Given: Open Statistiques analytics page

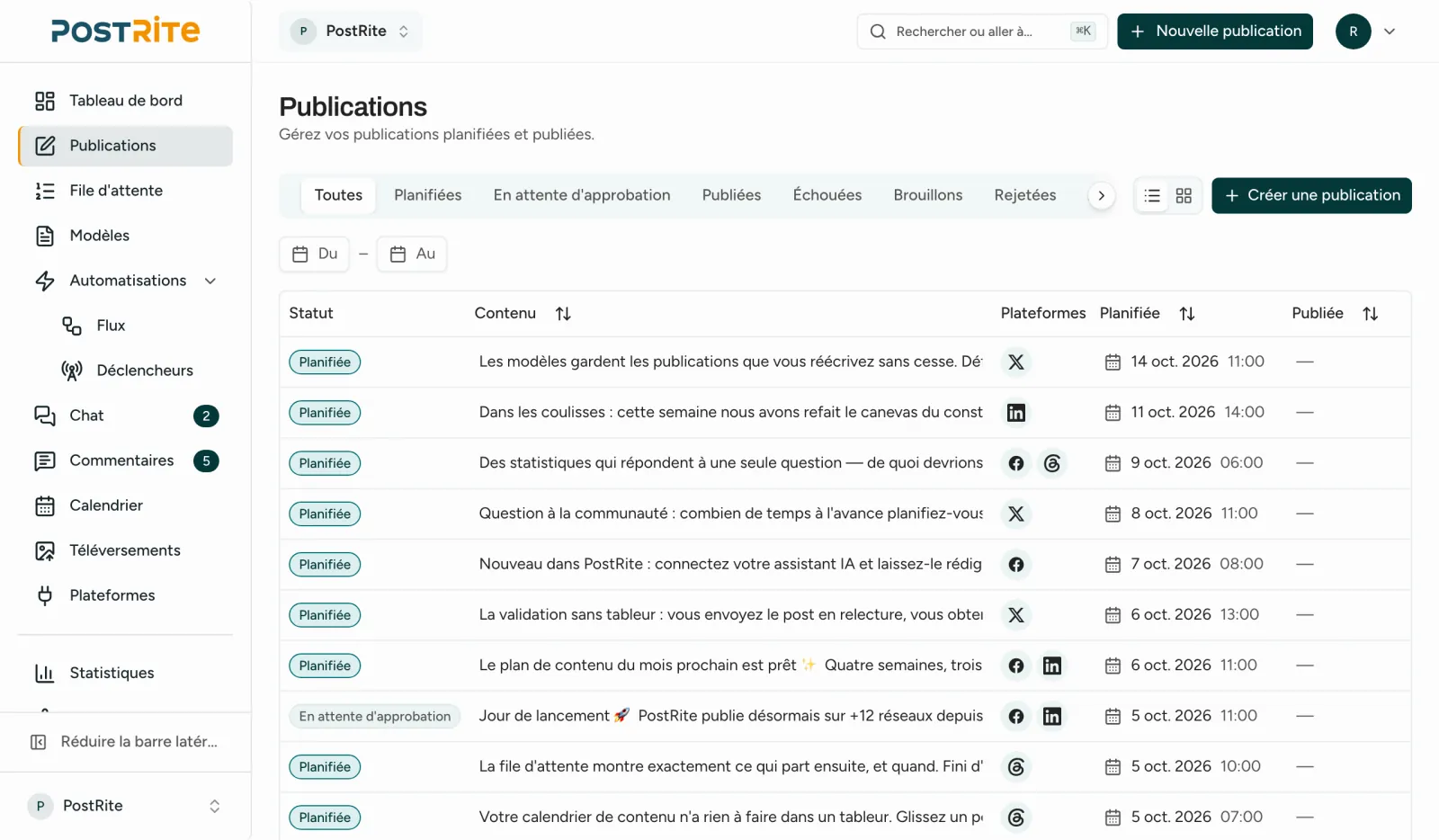Looking at the screenshot, I should 125,673.
